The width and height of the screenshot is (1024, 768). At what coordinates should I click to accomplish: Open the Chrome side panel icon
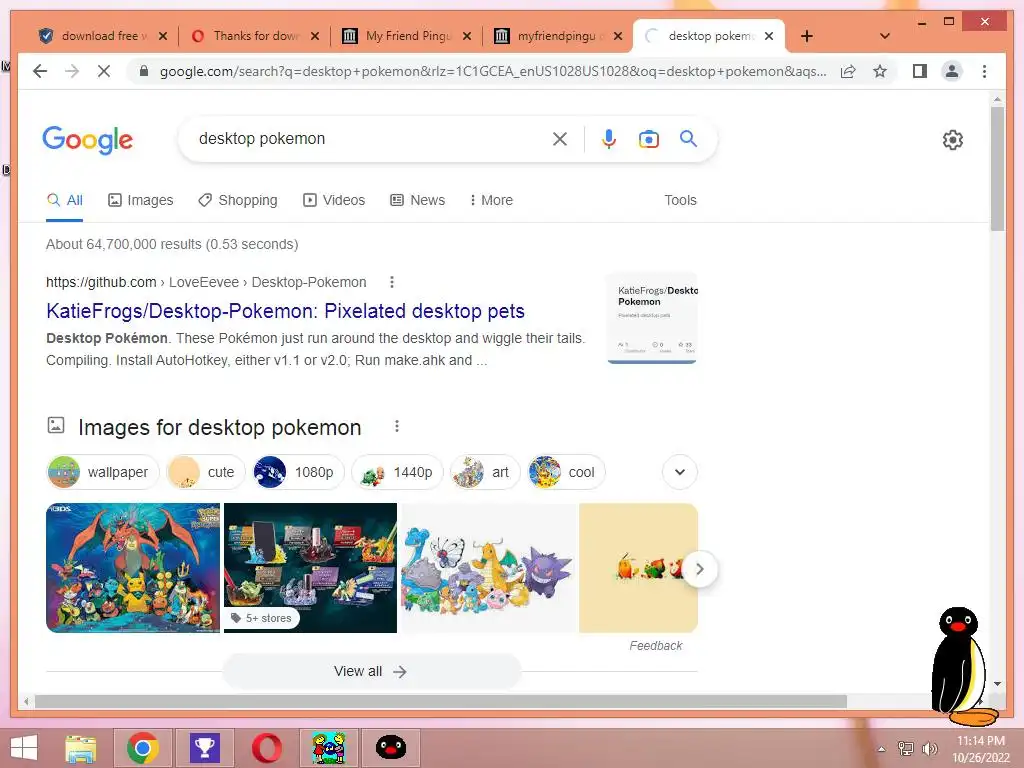click(x=920, y=71)
